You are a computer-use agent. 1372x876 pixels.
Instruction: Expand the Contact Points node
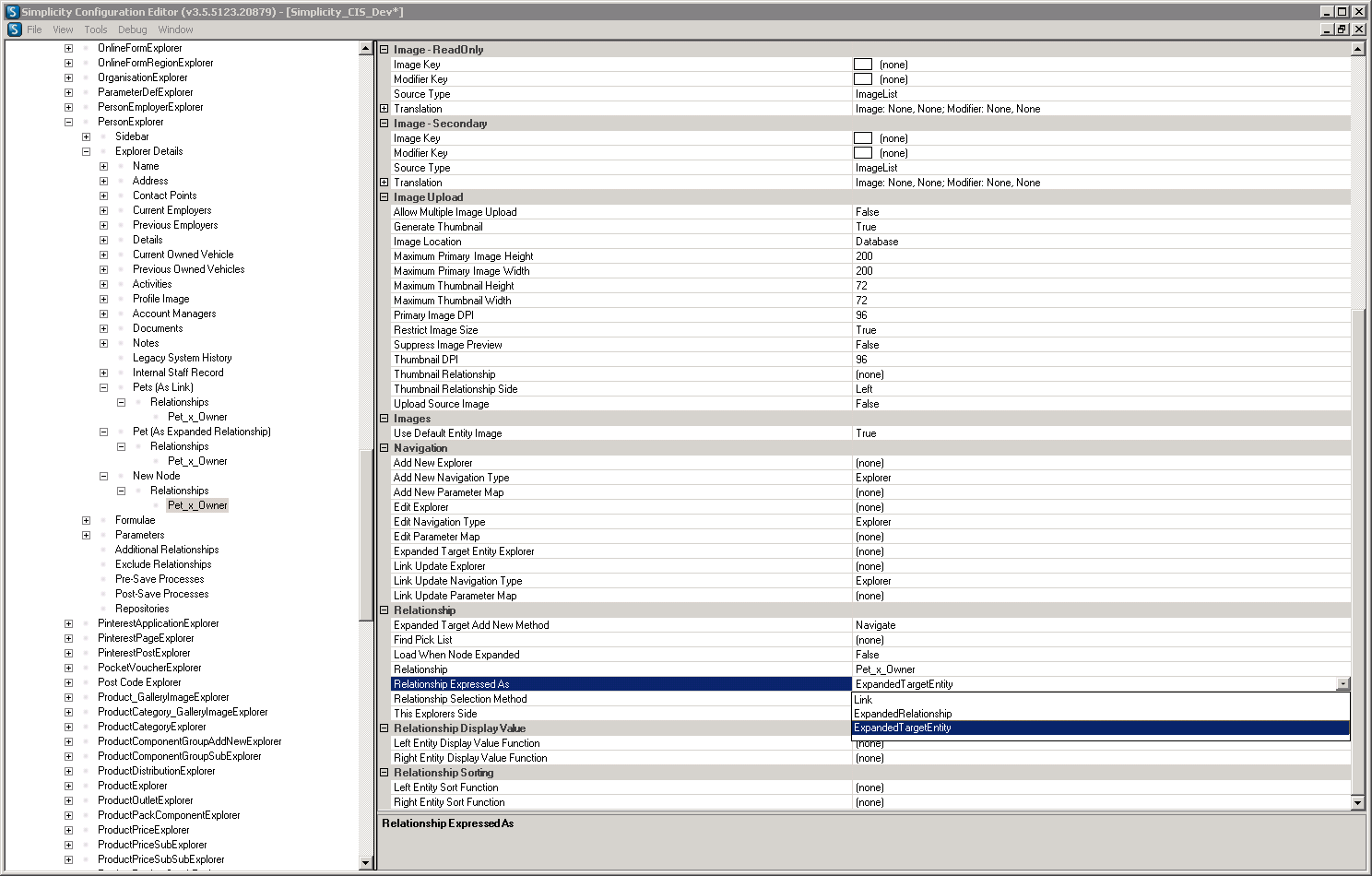pos(103,195)
